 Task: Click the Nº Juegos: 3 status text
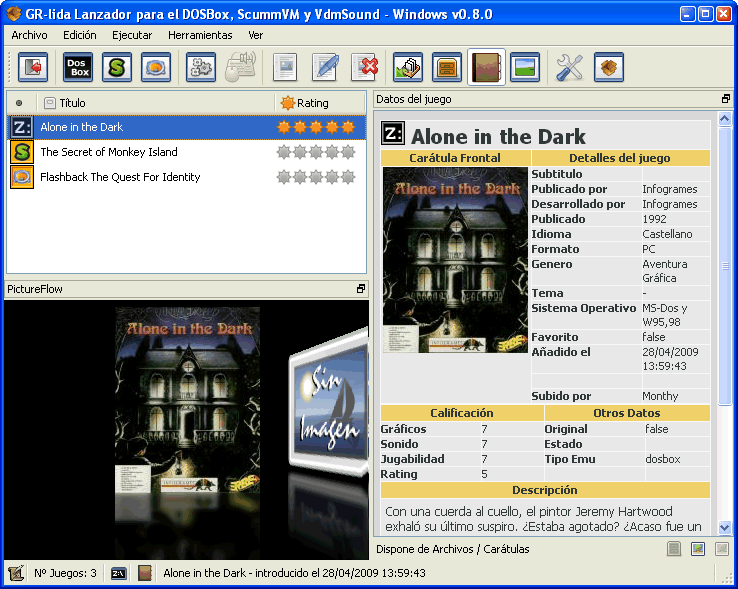[65, 573]
